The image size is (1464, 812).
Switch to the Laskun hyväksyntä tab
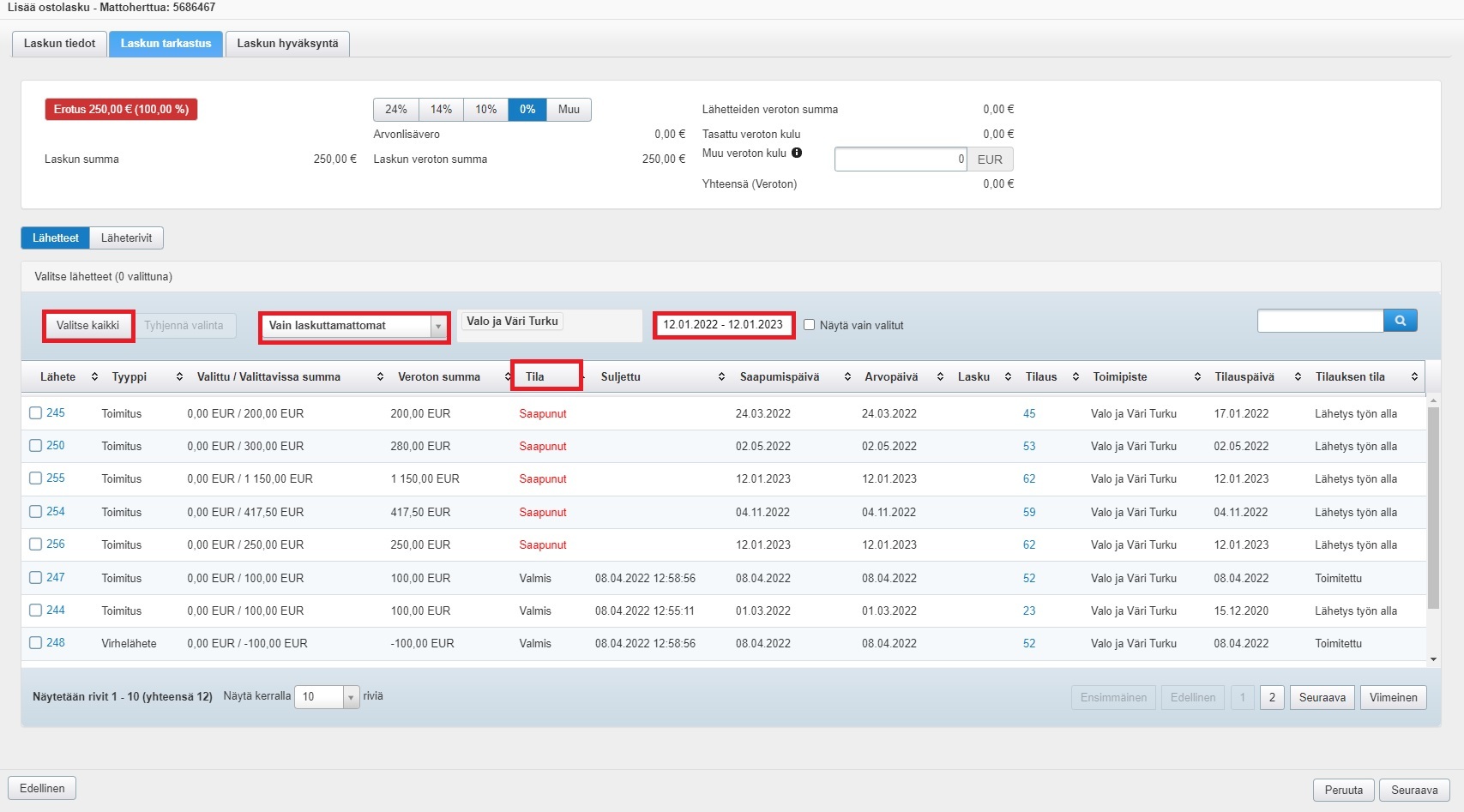tap(287, 44)
